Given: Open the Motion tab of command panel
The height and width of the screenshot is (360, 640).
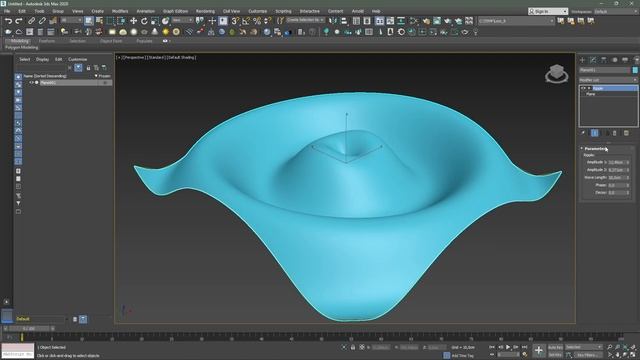Looking at the screenshot, I should (614, 60).
